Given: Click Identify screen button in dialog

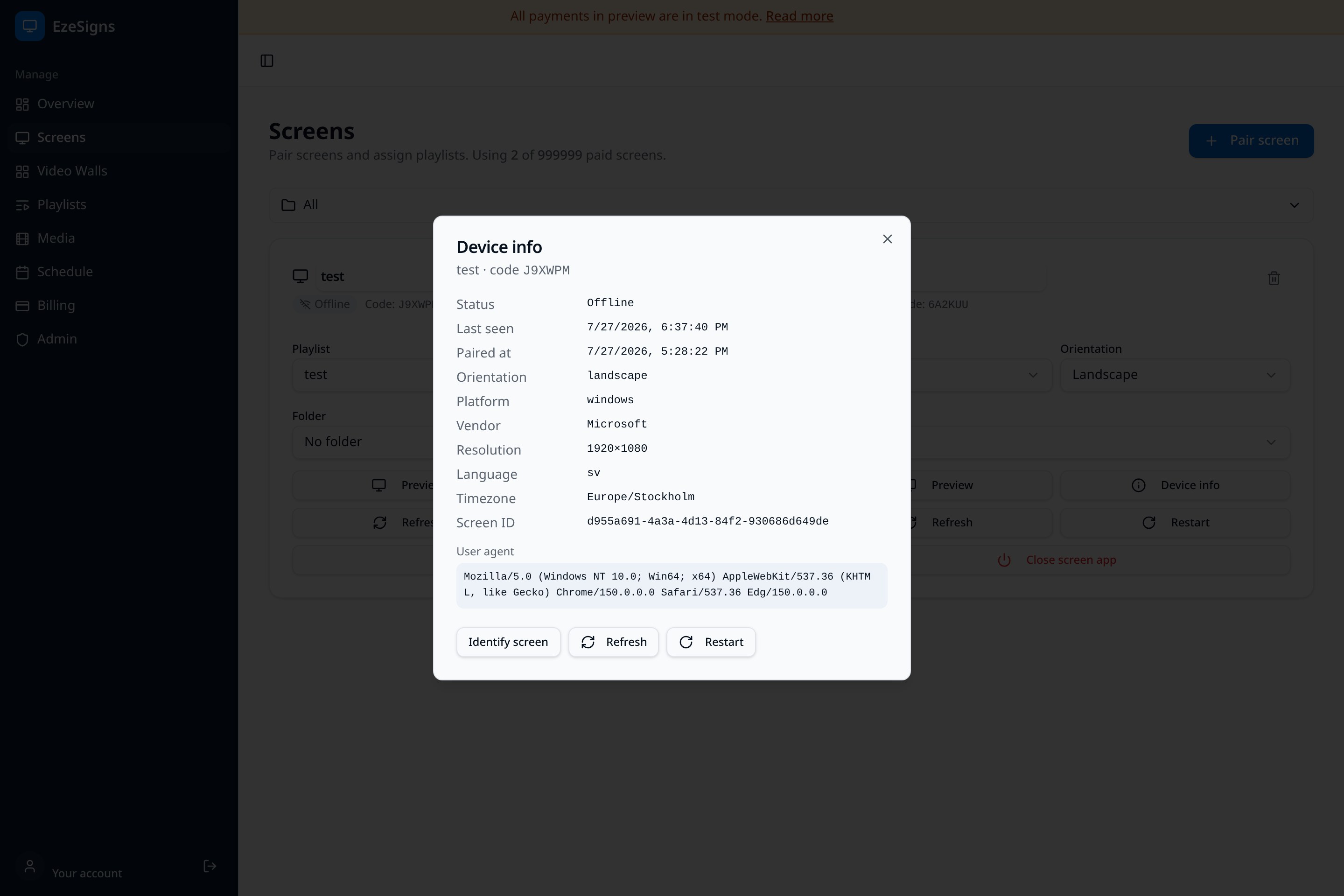Looking at the screenshot, I should 508,642.
